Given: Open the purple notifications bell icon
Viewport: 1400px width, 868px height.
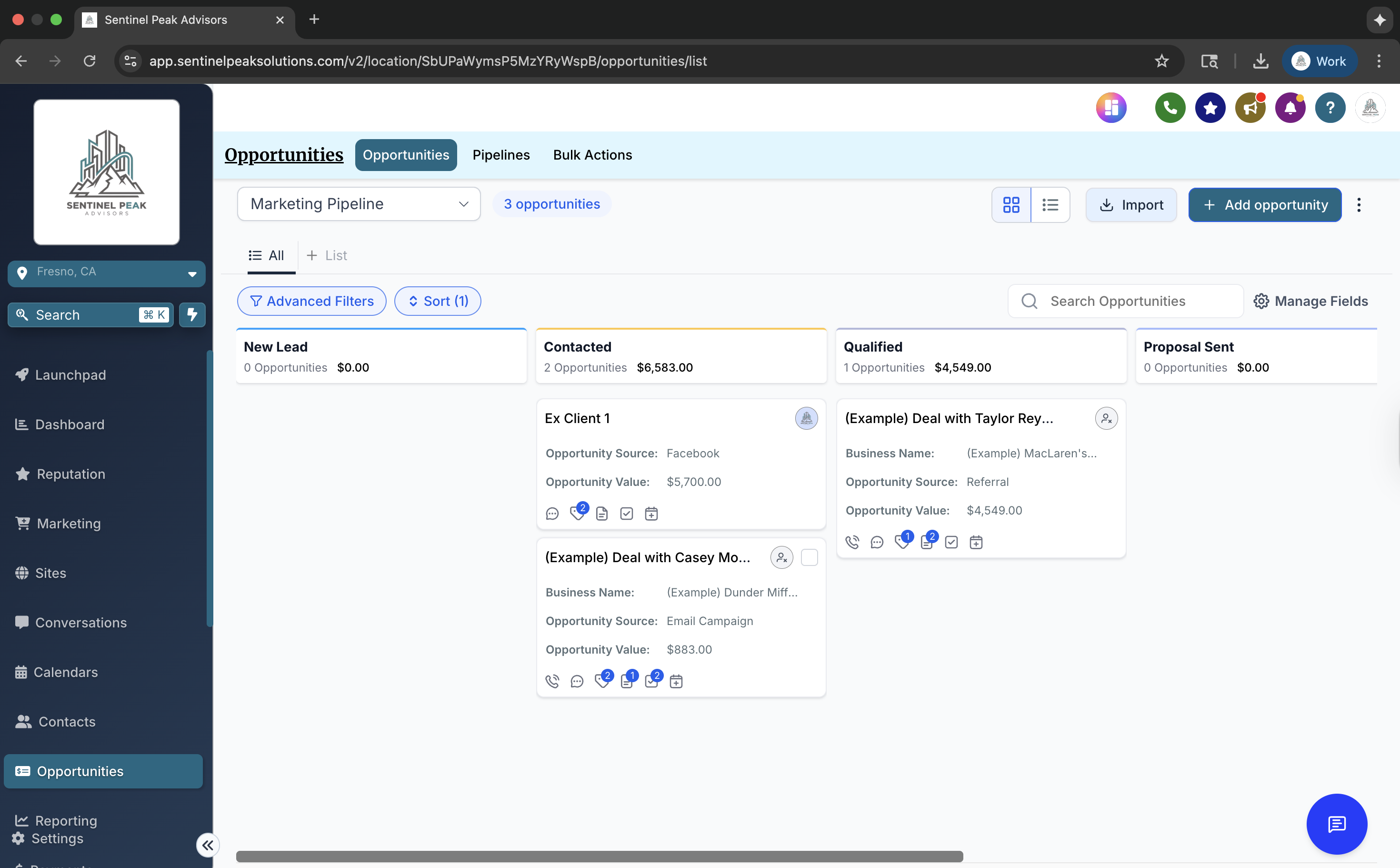Looking at the screenshot, I should tap(1290, 107).
